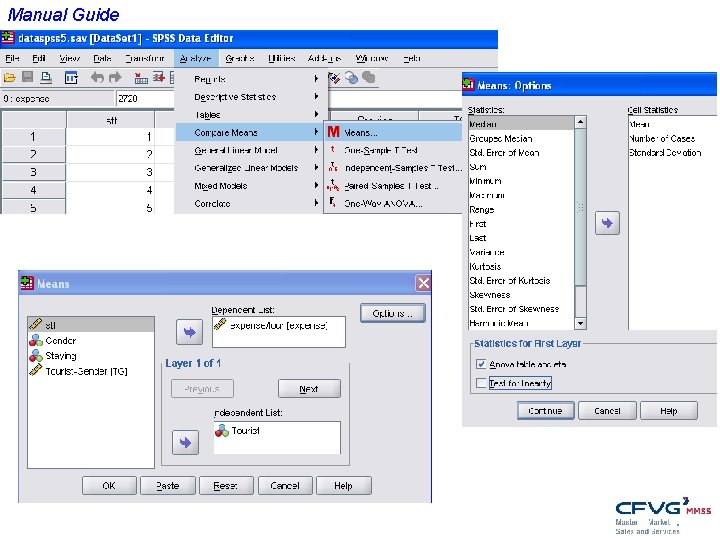This screenshot has height=540, width=720.
Task: Expand Reports submenu
Action: pyautogui.click(x=252, y=79)
